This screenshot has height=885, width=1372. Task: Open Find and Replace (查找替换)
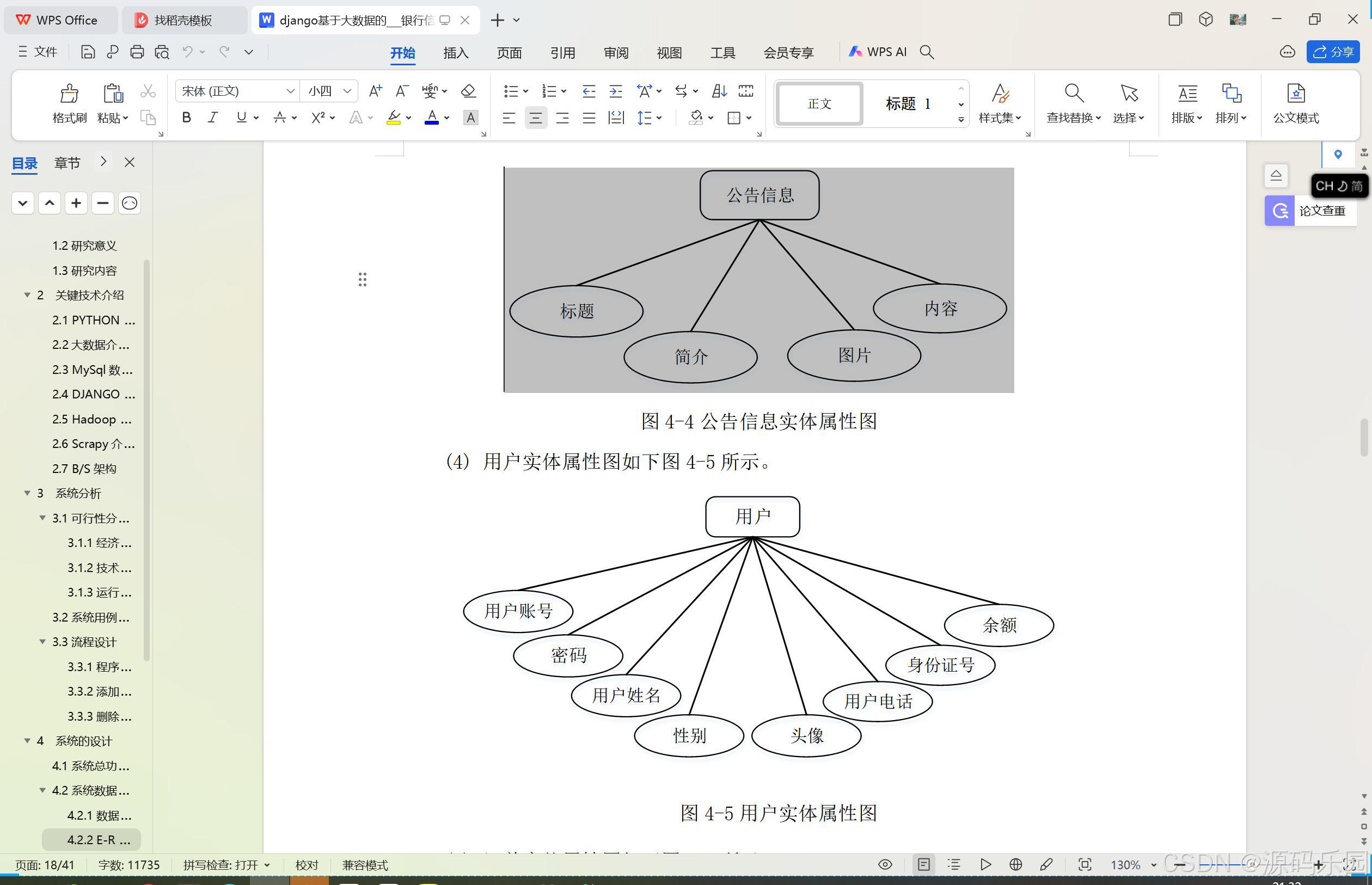tap(1073, 103)
